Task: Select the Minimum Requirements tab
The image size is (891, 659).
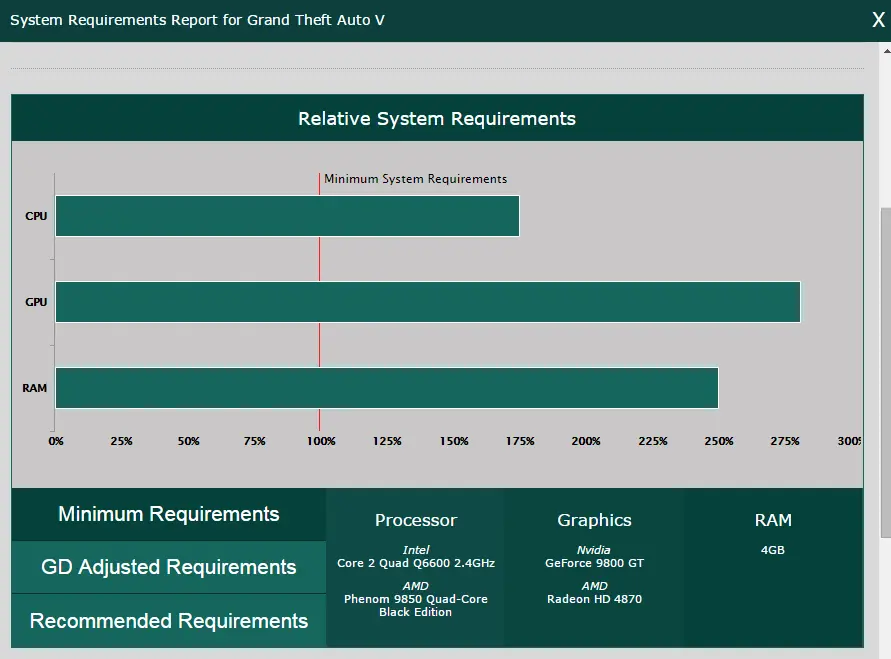Action: pyautogui.click(x=169, y=514)
